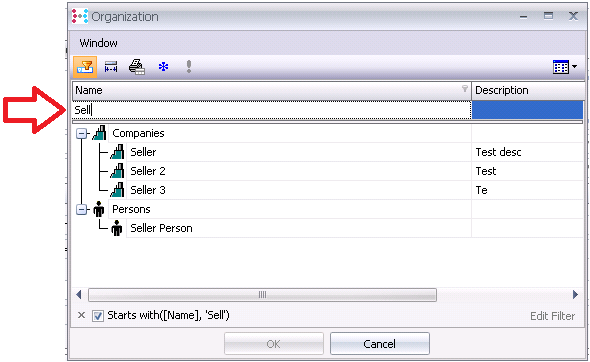Click the horizontal scrollbar thumb

click(x=262, y=295)
